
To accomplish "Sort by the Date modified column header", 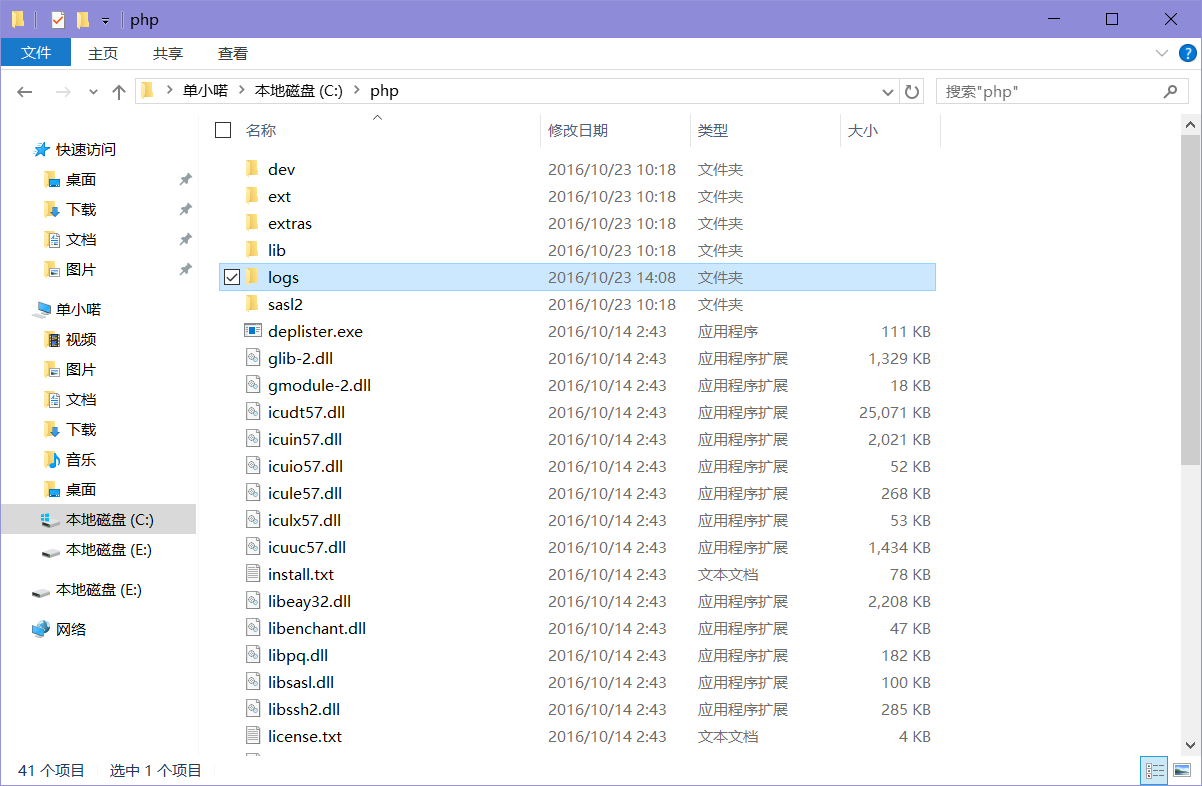I will point(578,130).
